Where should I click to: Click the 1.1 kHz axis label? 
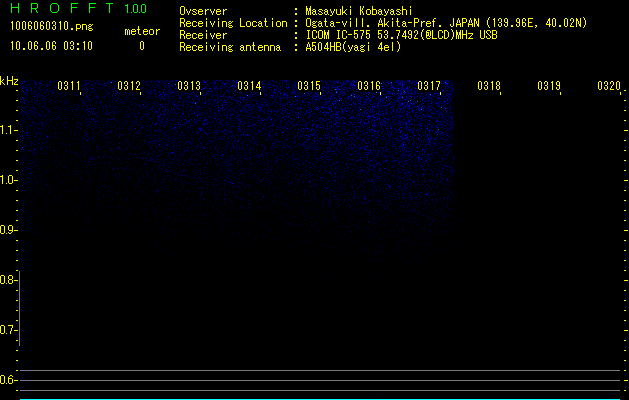coord(8,130)
